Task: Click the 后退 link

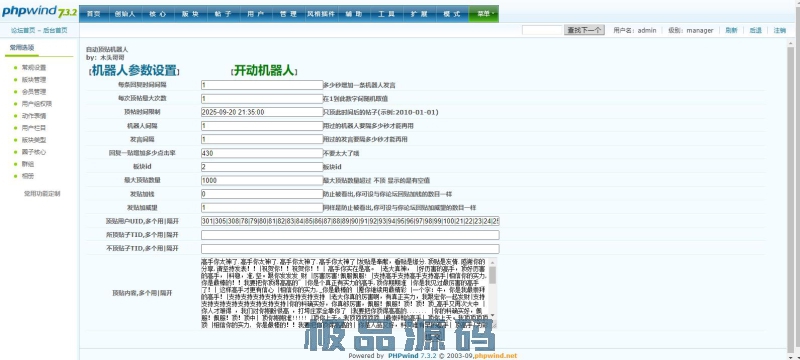Action: click(755, 31)
